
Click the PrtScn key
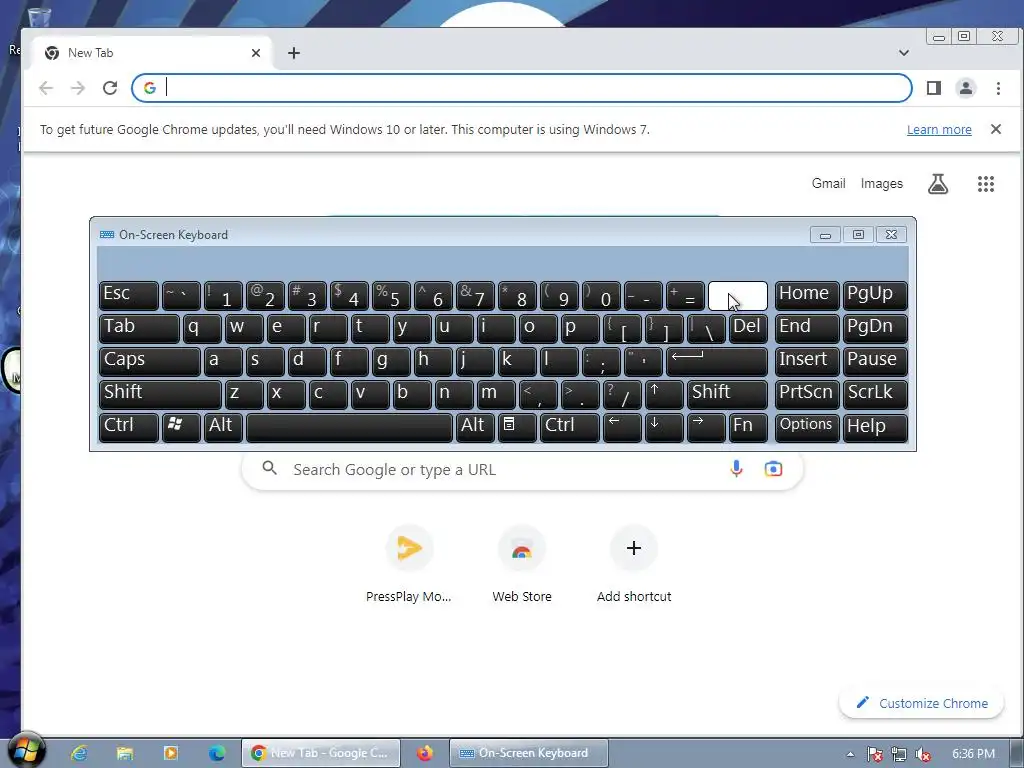(807, 394)
